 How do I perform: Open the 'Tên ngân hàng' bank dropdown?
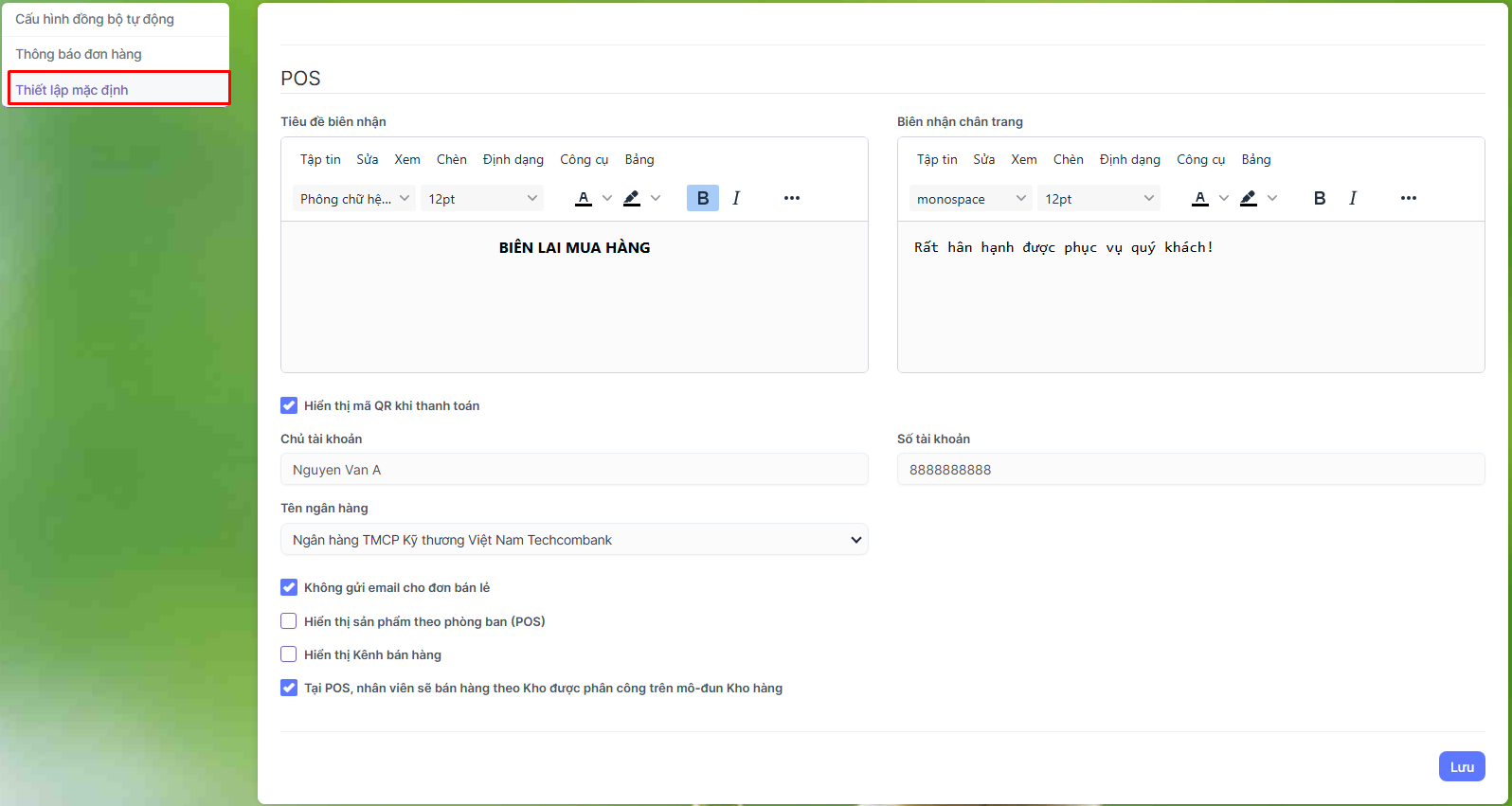point(574,540)
